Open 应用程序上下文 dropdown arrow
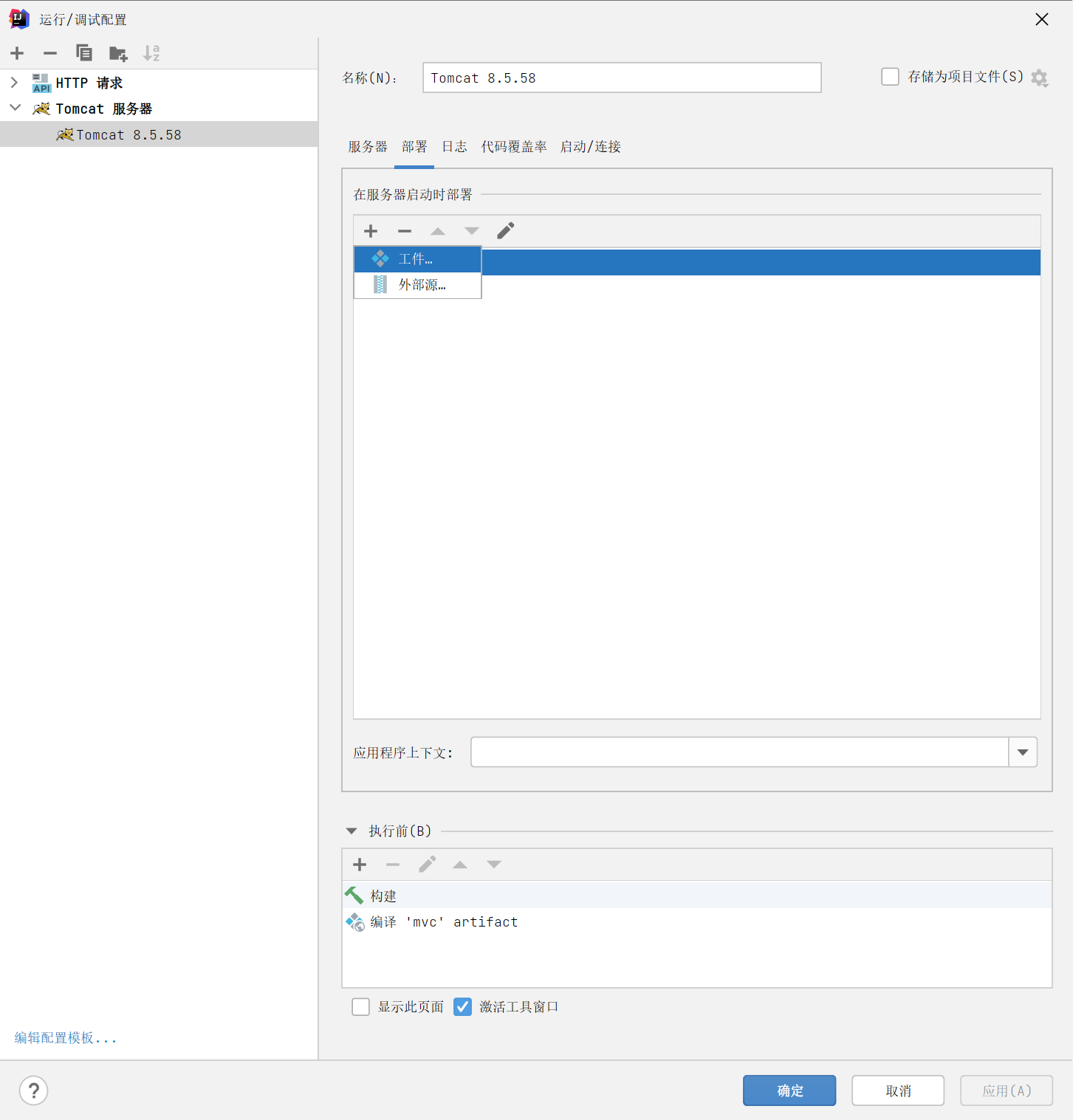1073x1120 pixels. 1023,752
